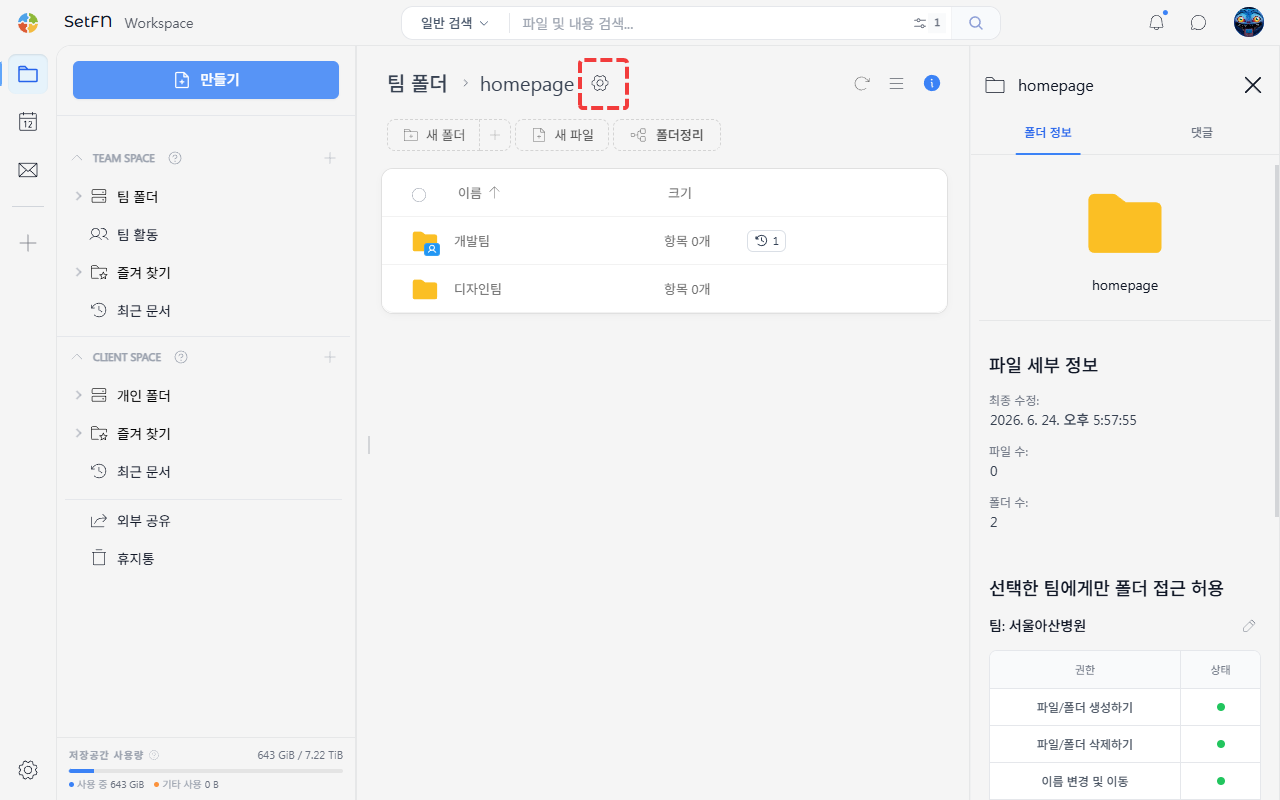The width and height of the screenshot is (1280, 800).
Task: Click green status dot for 파일/폴더 삭제하기
Action: [x=1220, y=744]
